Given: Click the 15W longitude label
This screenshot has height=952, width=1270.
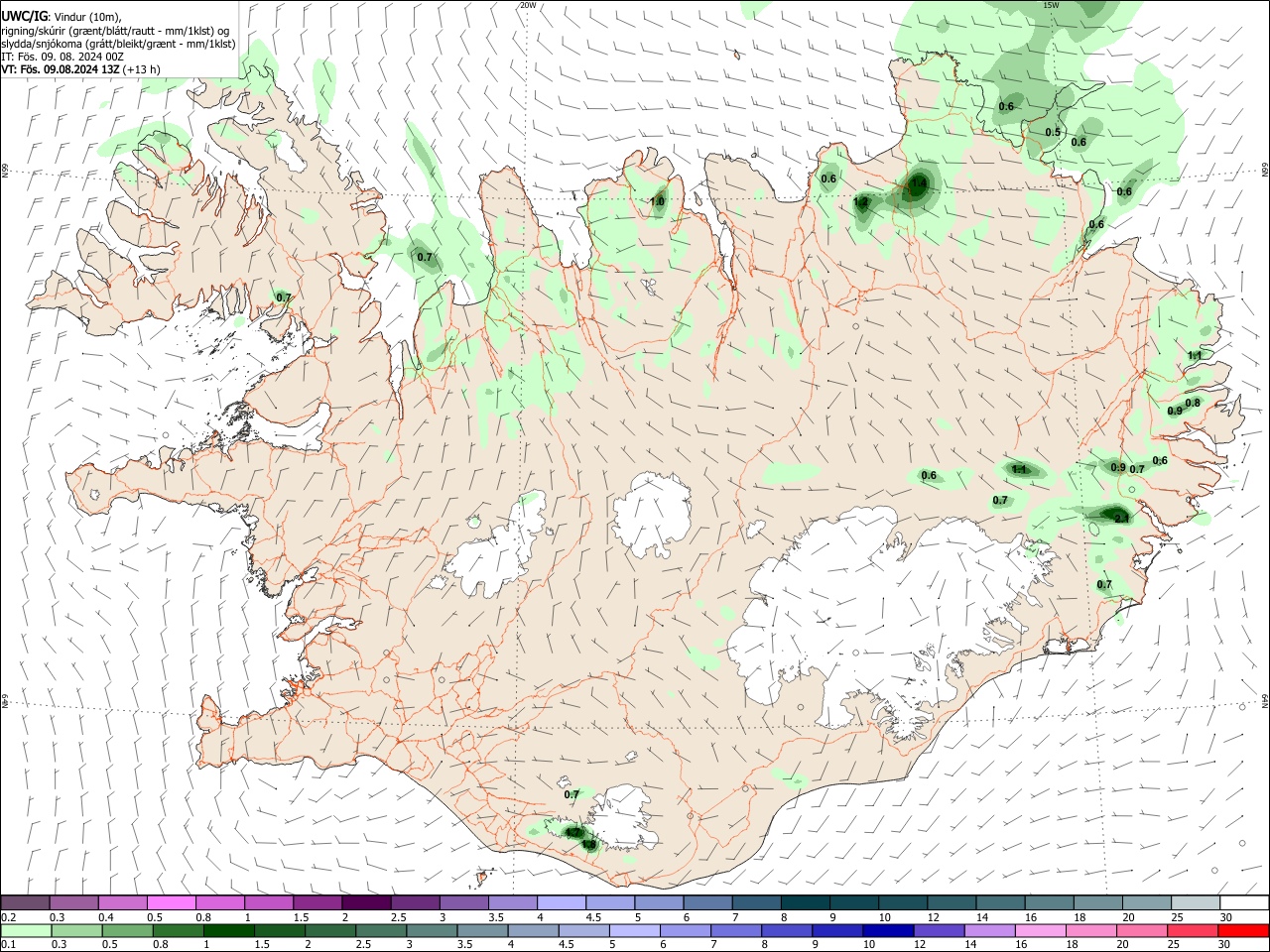Looking at the screenshot, I should [1051, 5].
